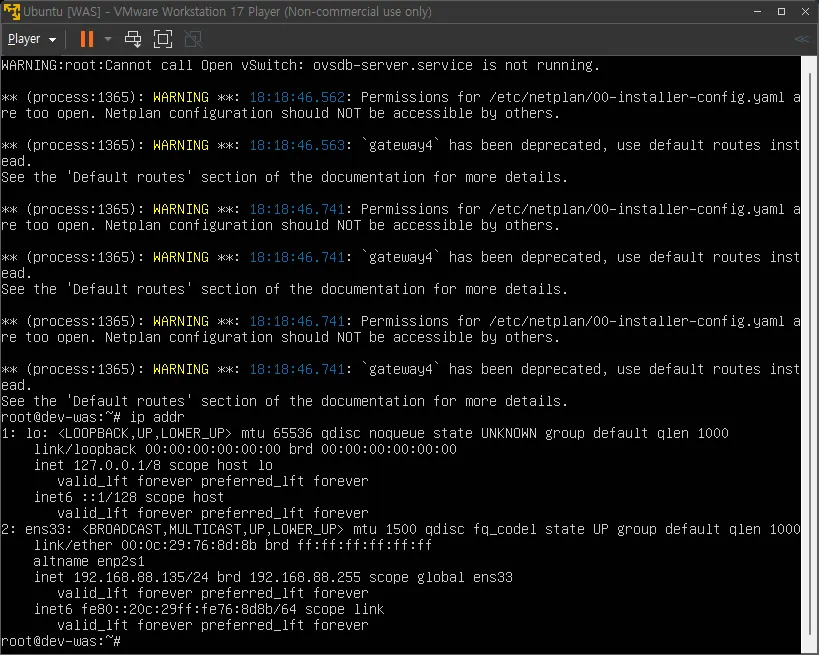Send Ctrl+Alt+Del to the virtual machine
819x655 pixels.
pyautogui.click(x=133, y=39)
